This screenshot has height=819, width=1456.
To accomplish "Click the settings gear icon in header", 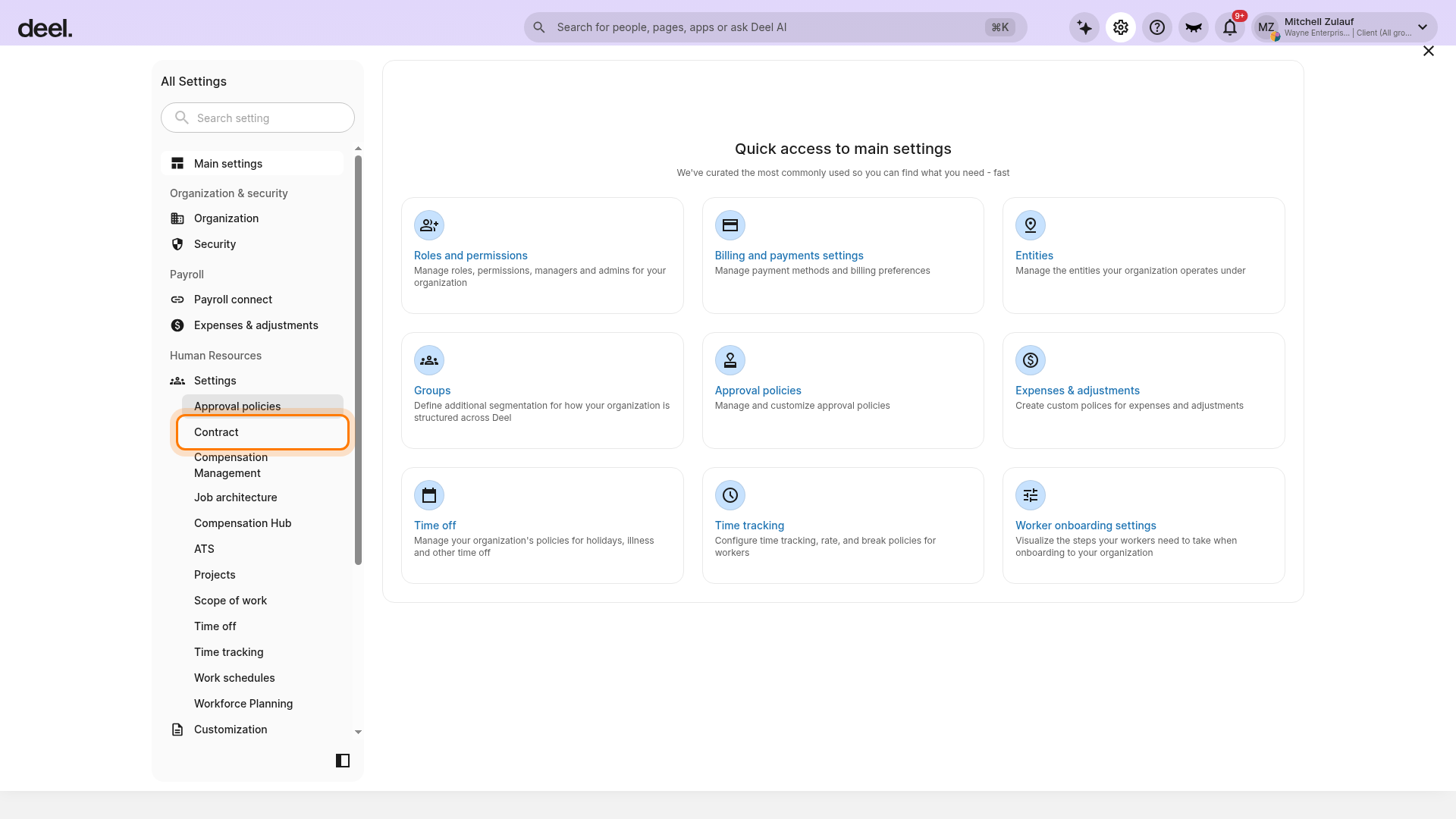I will [x=1121, y=28].
